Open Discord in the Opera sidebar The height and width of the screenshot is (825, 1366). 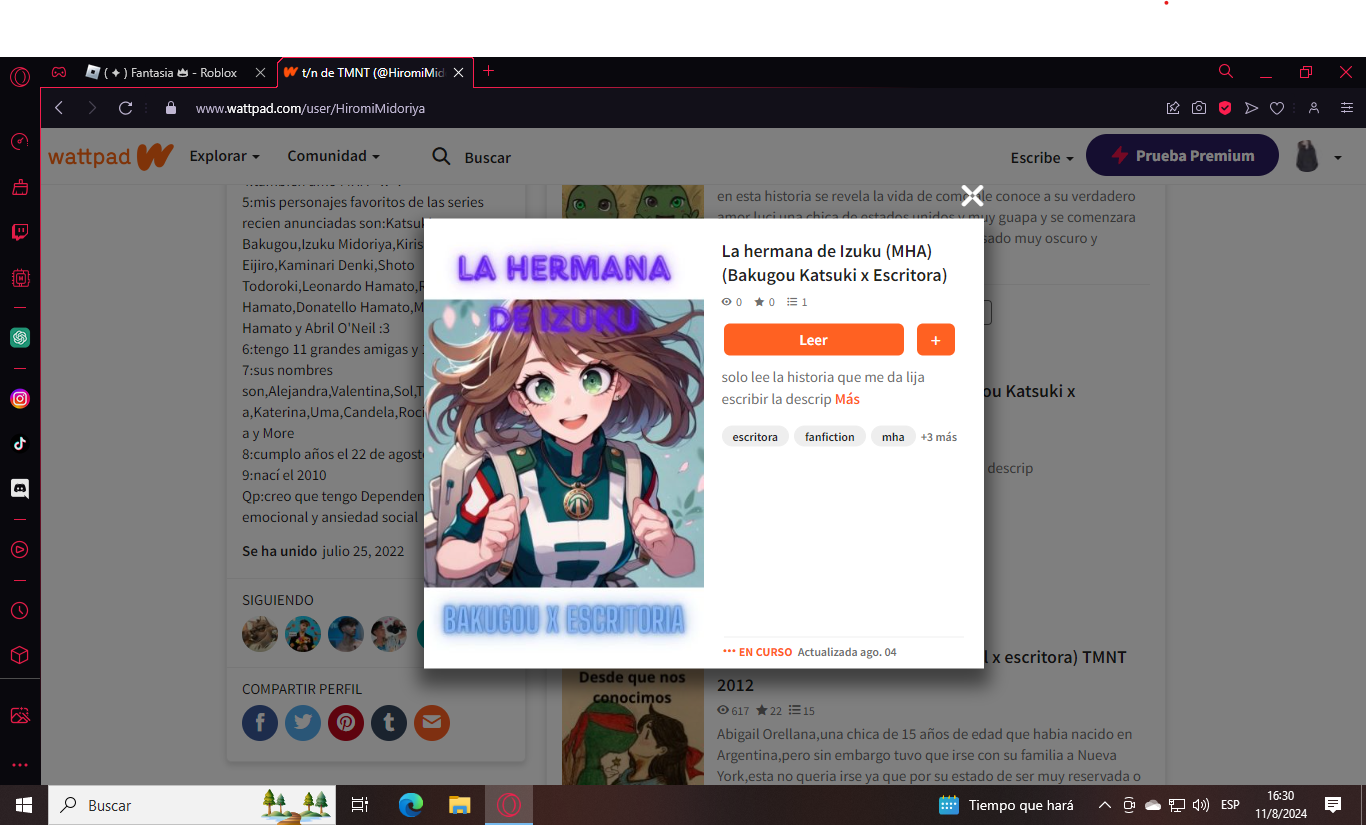pyautogui.click(x=20, y=489)
